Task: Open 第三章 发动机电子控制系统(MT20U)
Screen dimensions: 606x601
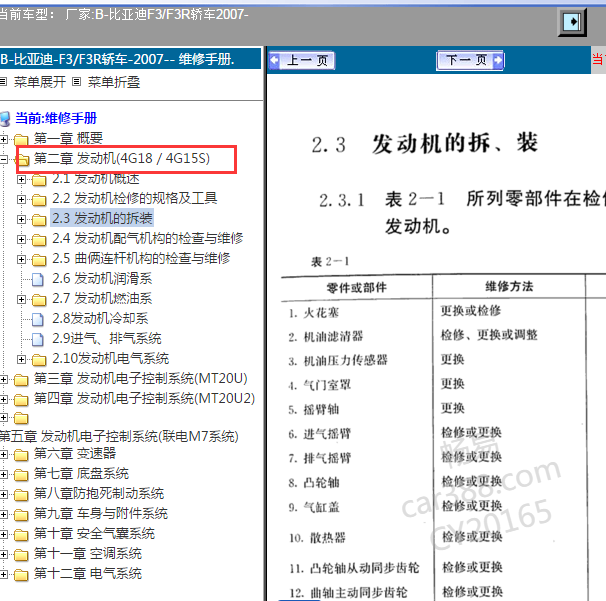Action: (x=141, y=378)
